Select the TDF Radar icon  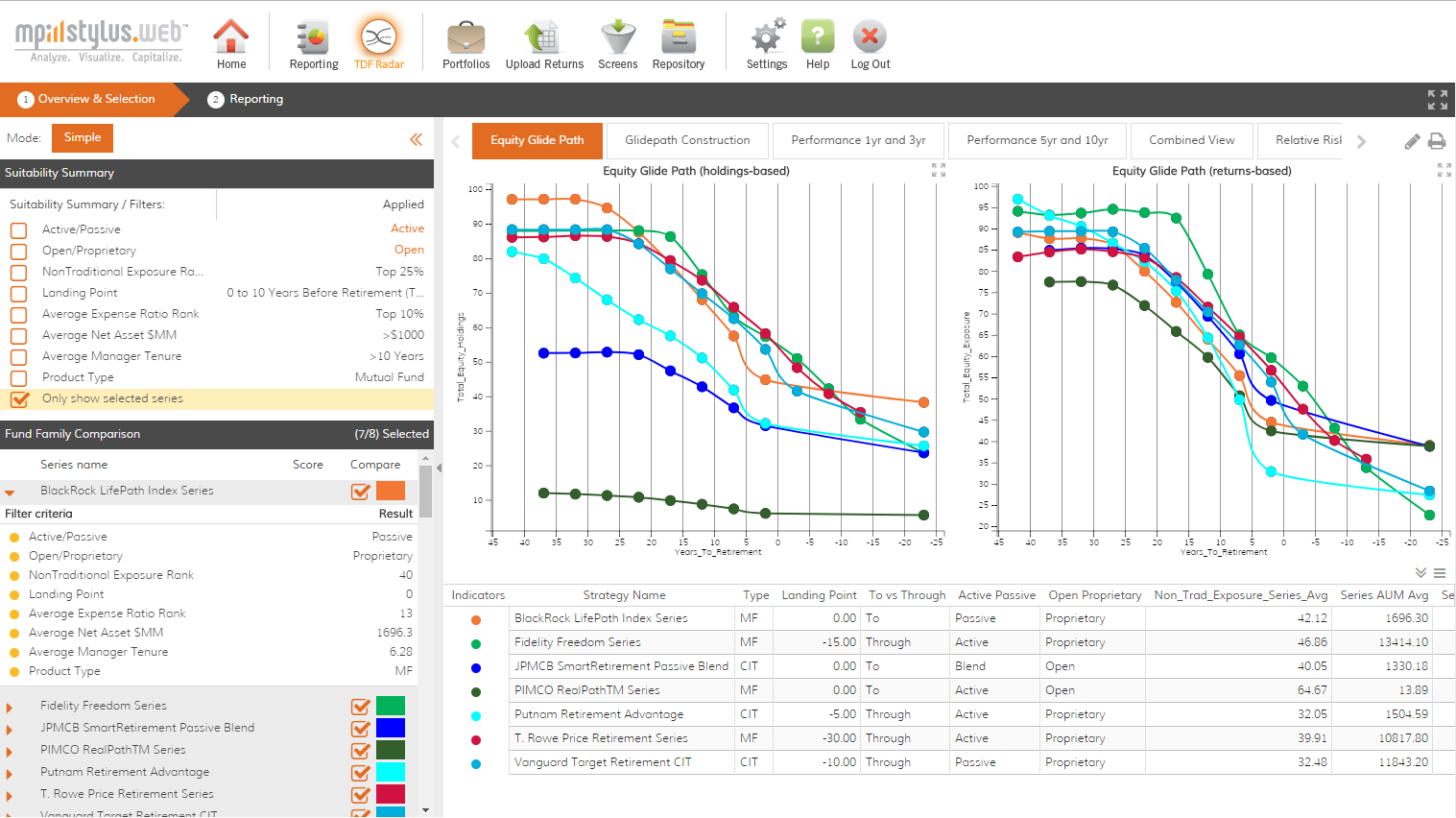[x=379, y=44]
